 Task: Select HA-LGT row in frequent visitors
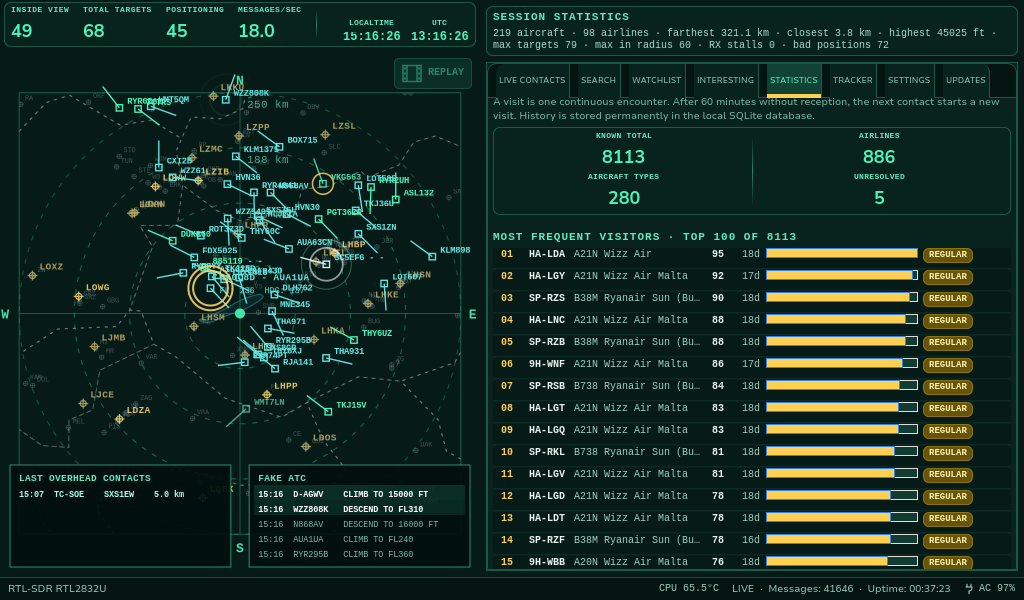pyautogui.click(x=751, y=408)
